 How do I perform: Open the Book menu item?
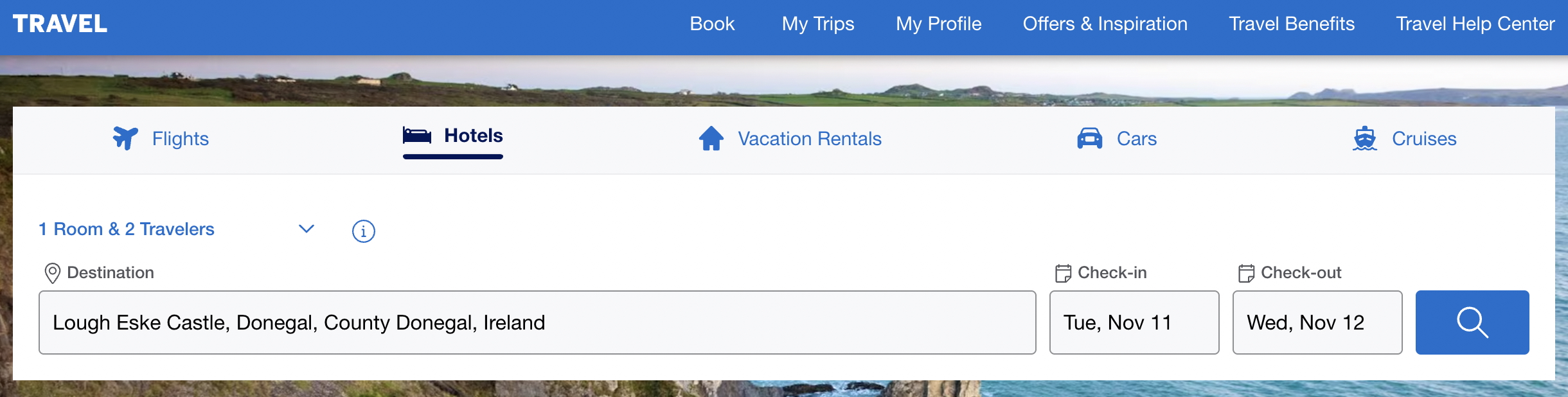pos(712,24)
